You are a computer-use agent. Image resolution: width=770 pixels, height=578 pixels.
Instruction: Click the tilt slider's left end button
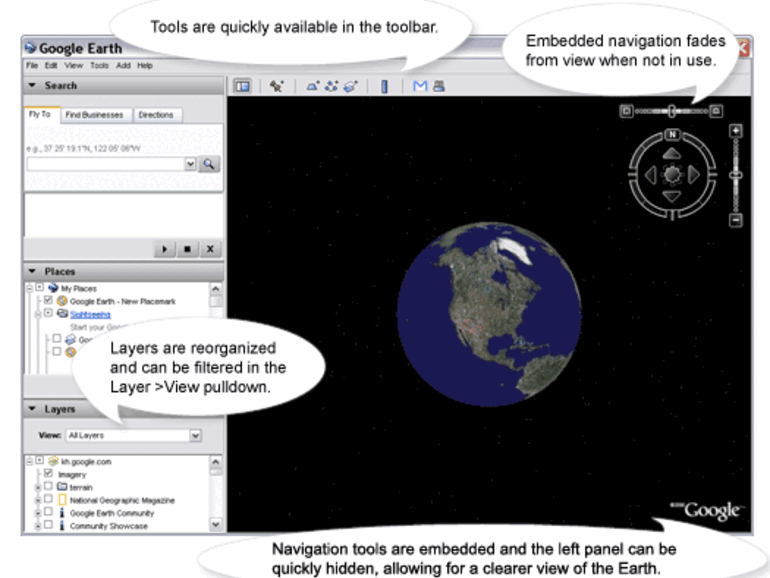coord(626,111)
